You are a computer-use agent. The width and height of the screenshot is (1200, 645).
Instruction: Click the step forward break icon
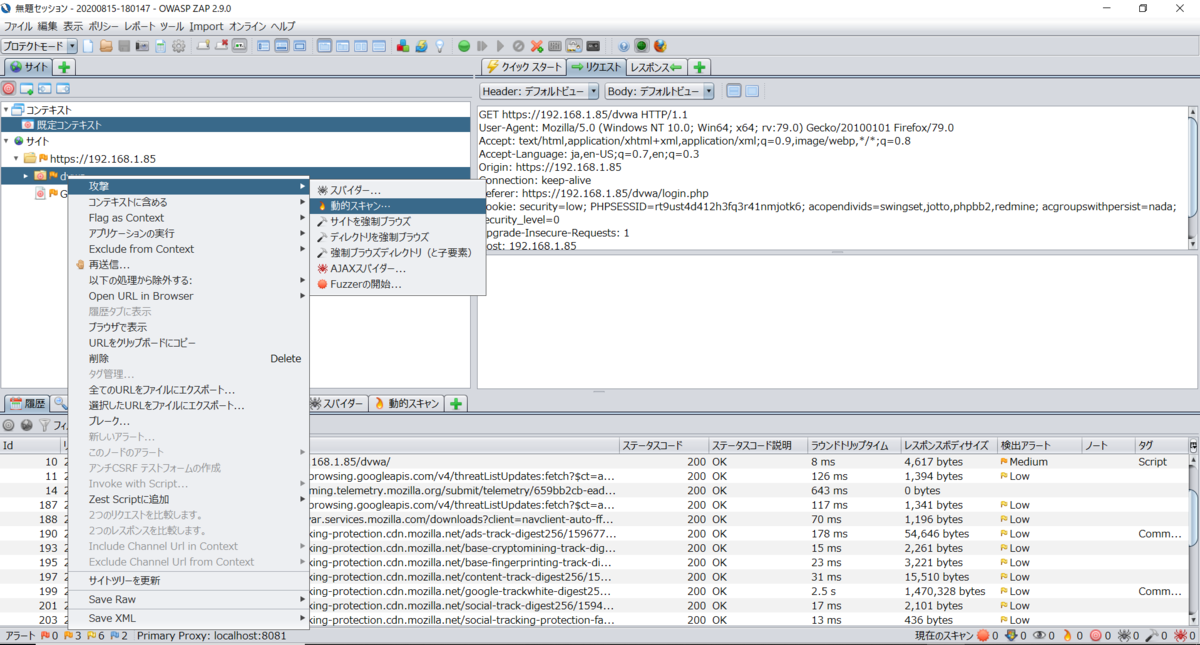(483, 46)
